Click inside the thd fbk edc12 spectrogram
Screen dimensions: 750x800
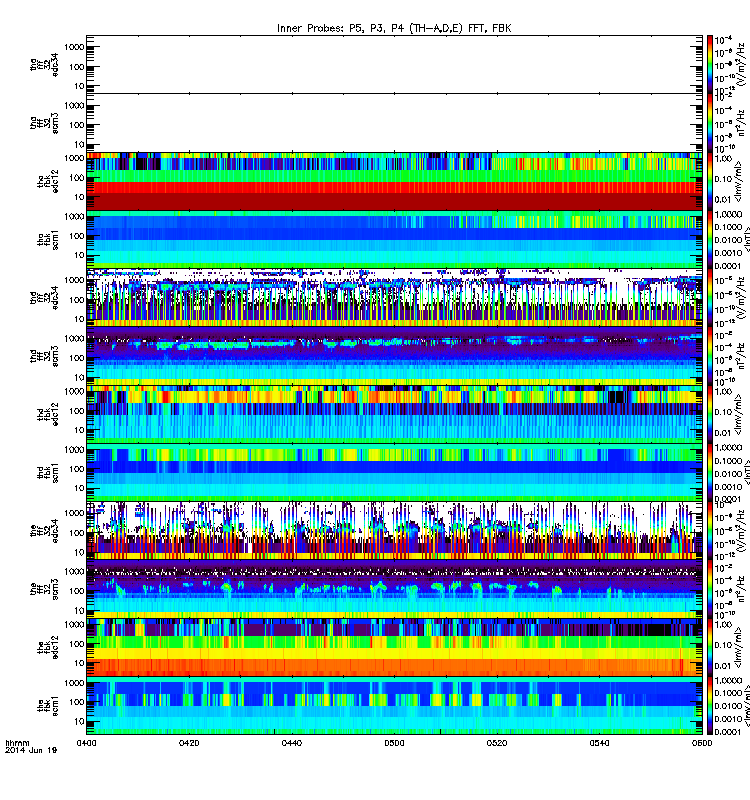pos(394,414)
